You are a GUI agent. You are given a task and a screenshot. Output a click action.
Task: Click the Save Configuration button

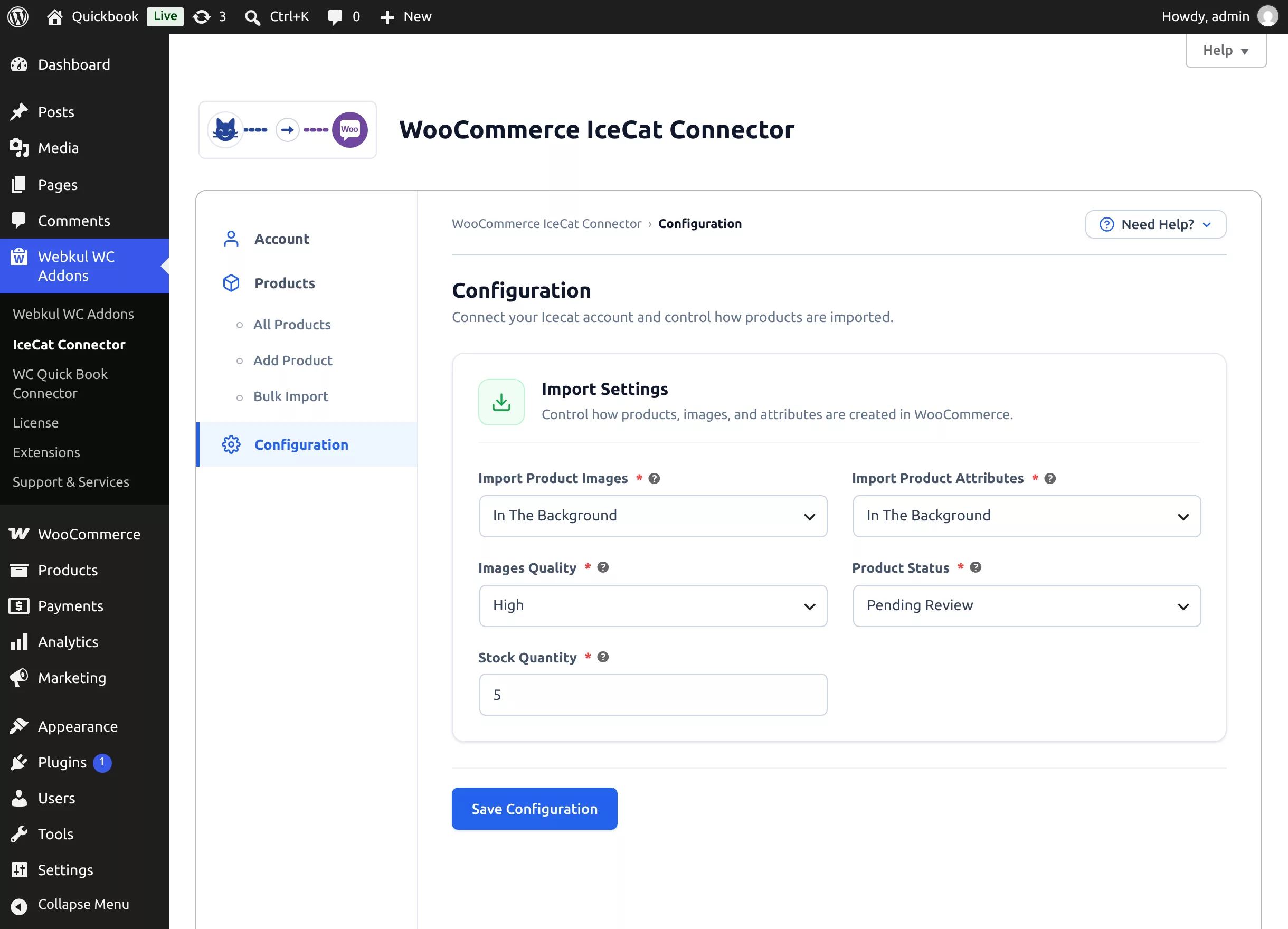(x=534, y=809)
